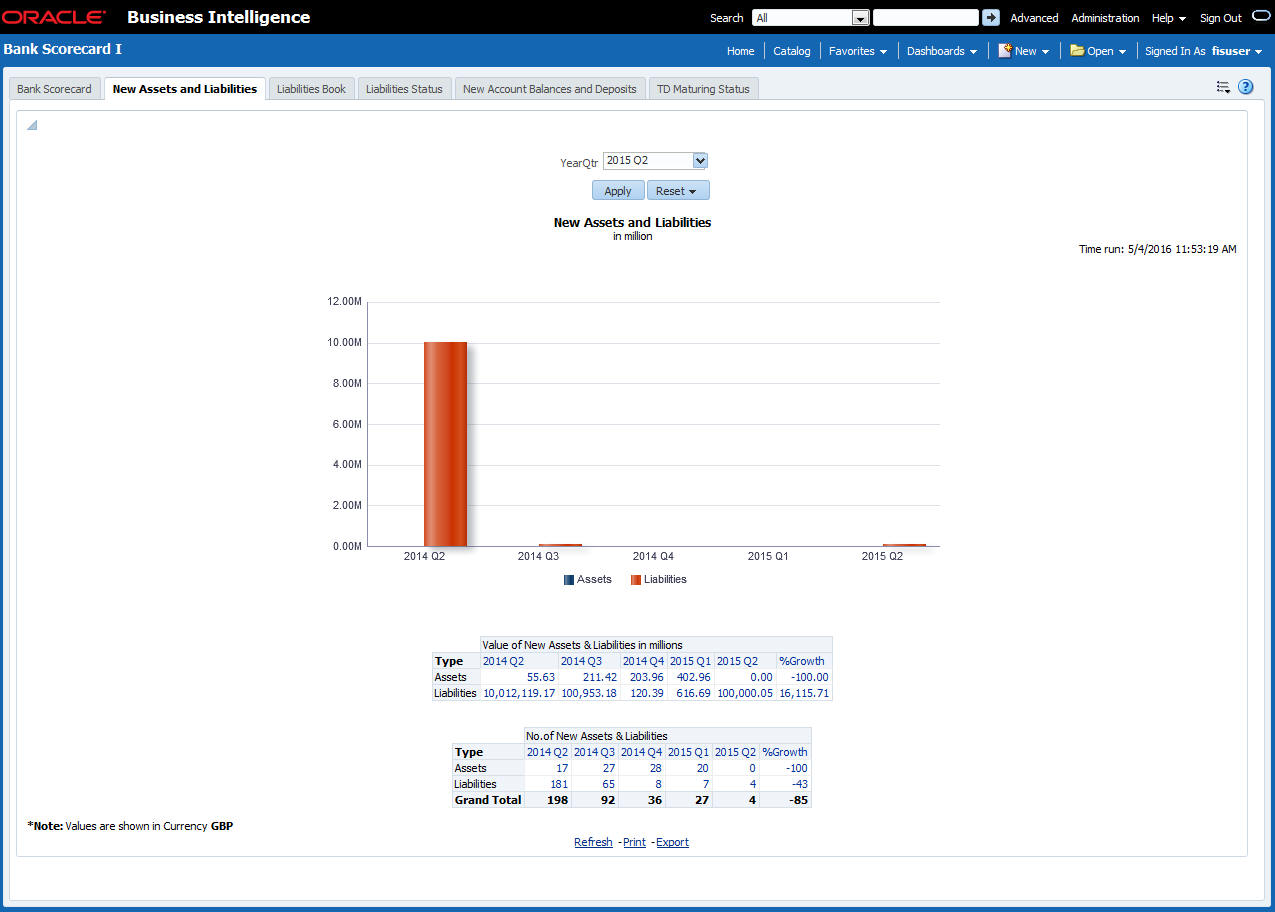The image size is (1275, 912).
Task: Click the 100,953.18 value cell
Action: pyautogui.click(x=589, y=693)
